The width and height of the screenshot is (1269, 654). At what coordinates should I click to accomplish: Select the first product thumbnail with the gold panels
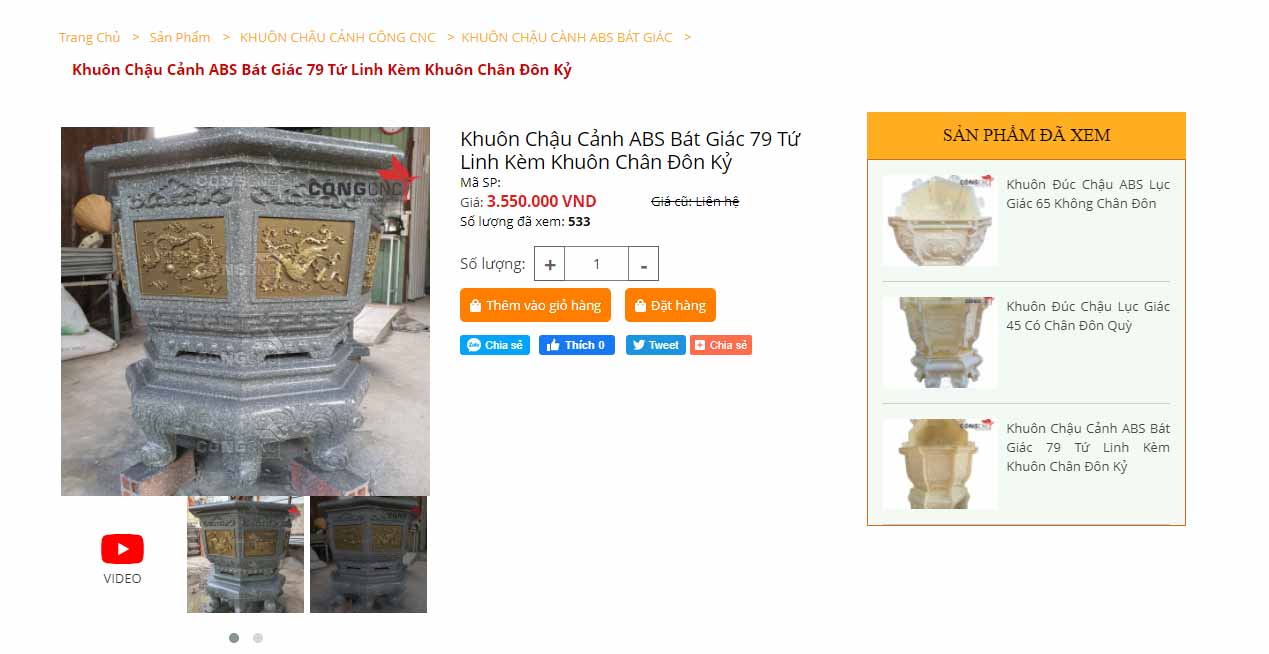245,554
